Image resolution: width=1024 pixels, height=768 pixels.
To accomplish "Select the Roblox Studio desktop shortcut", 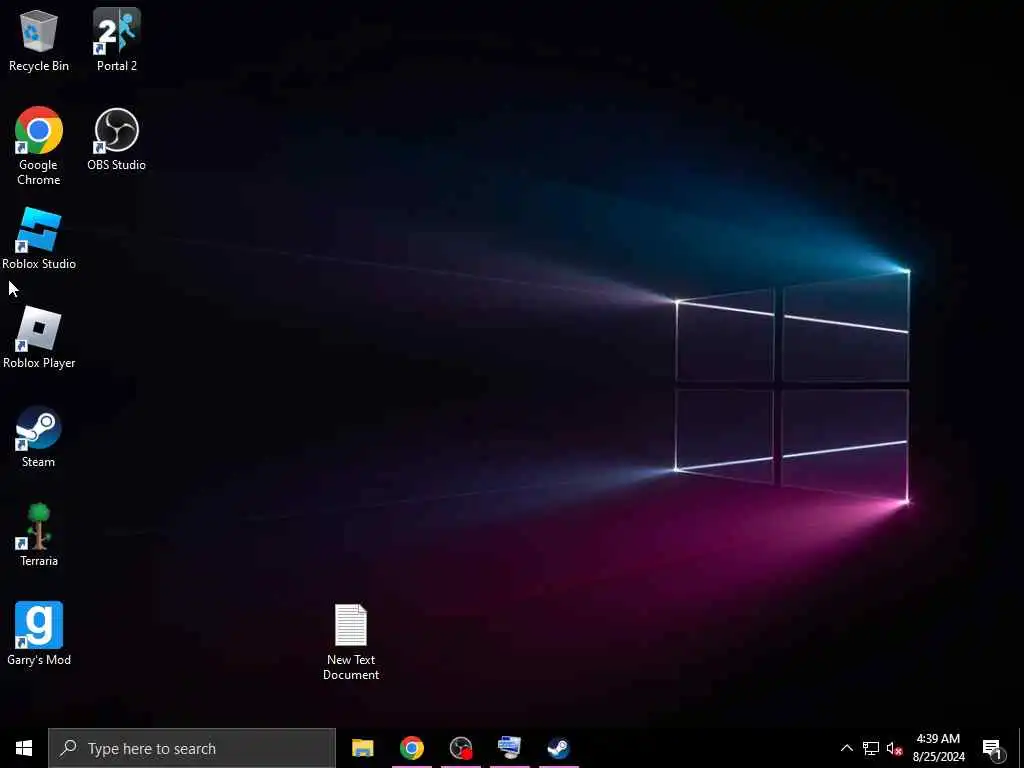I will pyautogui.click(x=39, y=239).
